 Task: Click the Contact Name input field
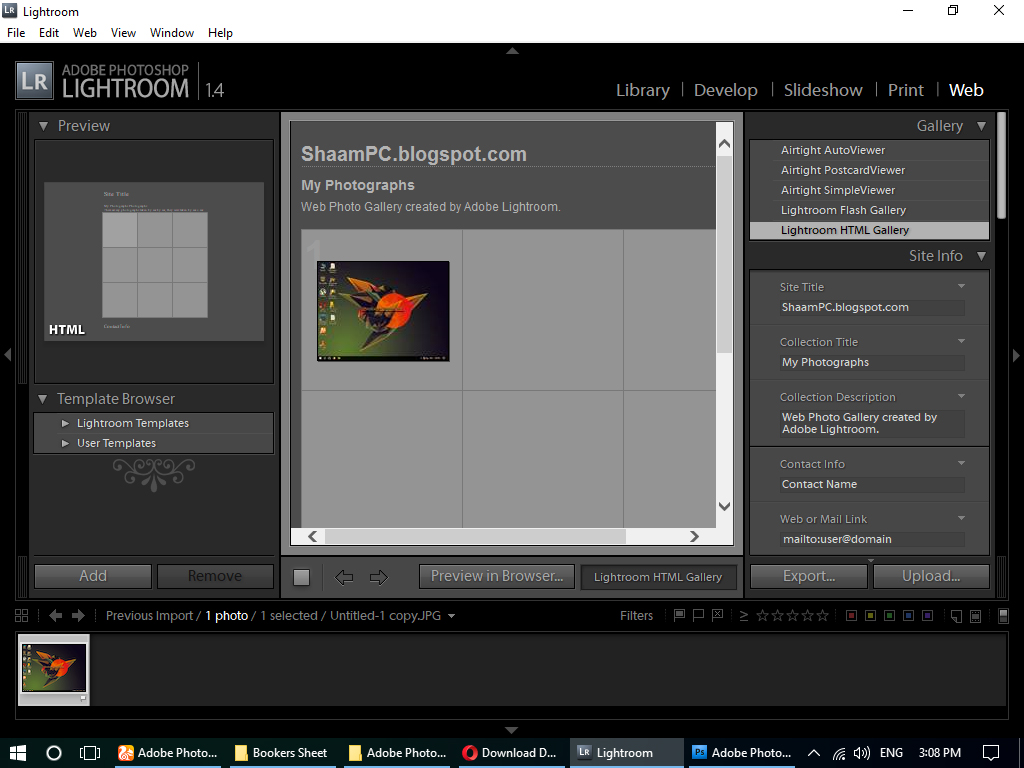click(x=872, y=485)
